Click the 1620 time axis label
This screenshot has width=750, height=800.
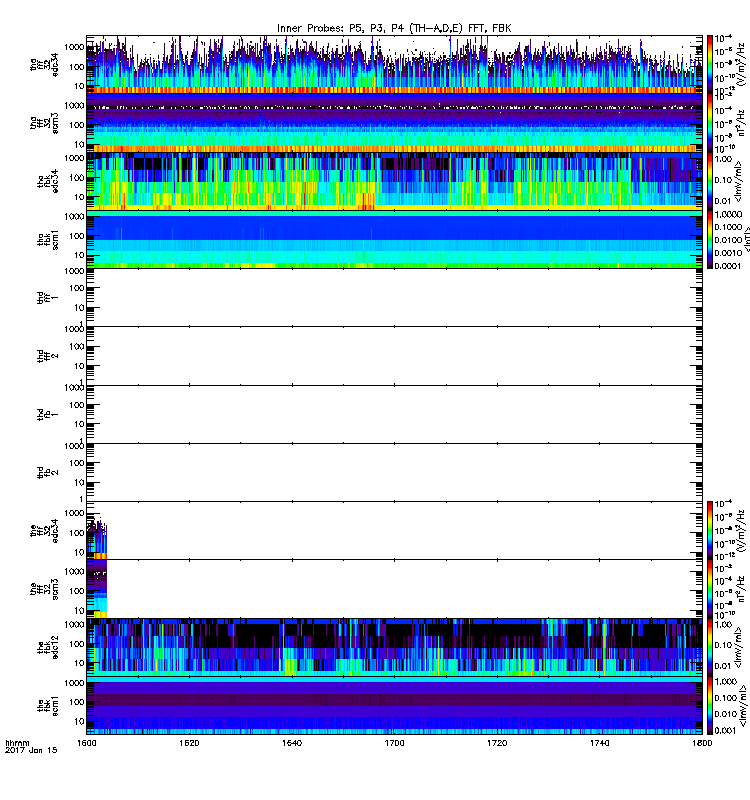[189, 743]
